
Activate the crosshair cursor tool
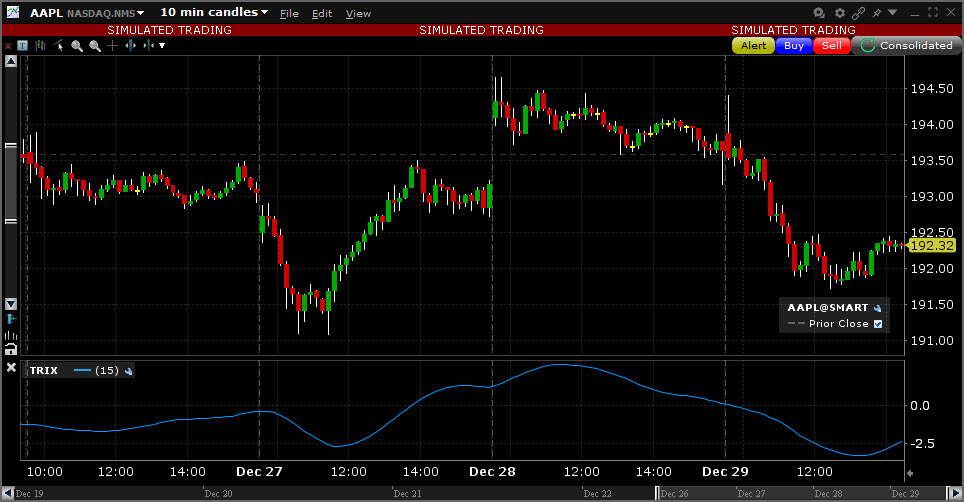tap(113, 45)
